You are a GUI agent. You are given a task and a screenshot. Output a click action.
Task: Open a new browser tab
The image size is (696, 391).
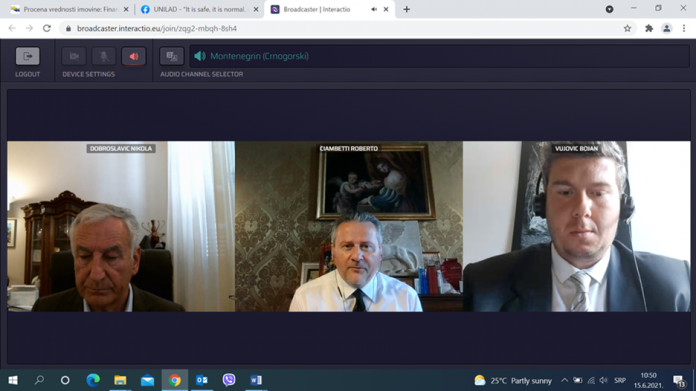(x=407, y=9)
